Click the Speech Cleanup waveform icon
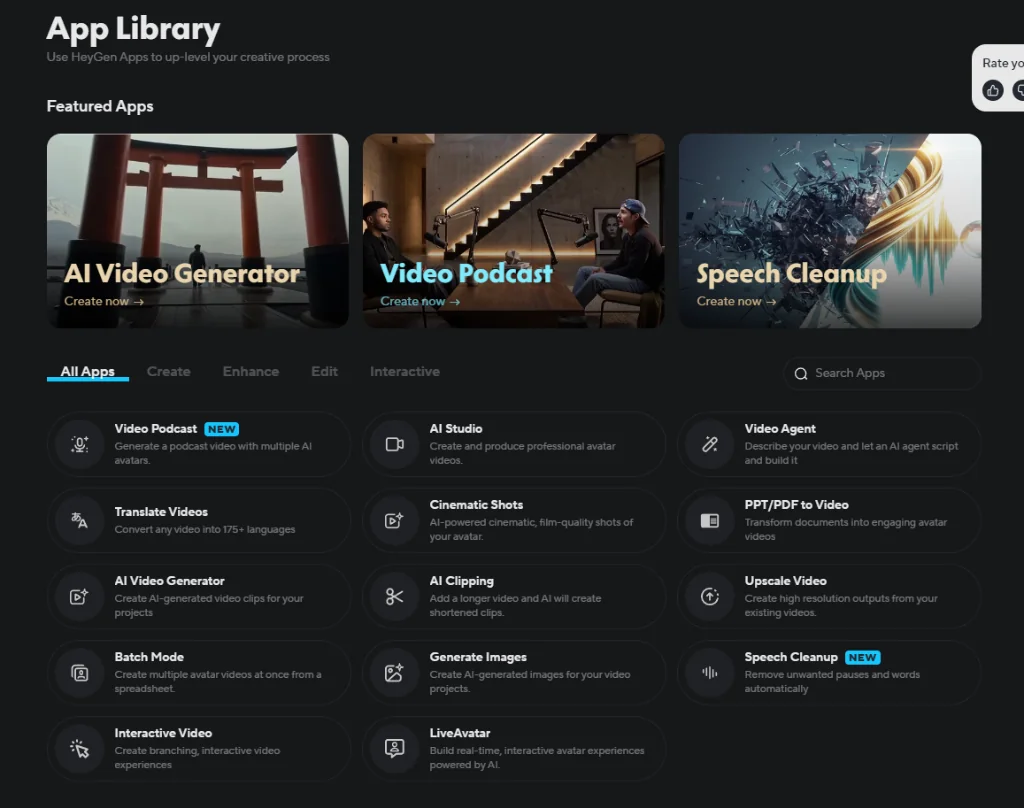 click(x=710, y=673)
